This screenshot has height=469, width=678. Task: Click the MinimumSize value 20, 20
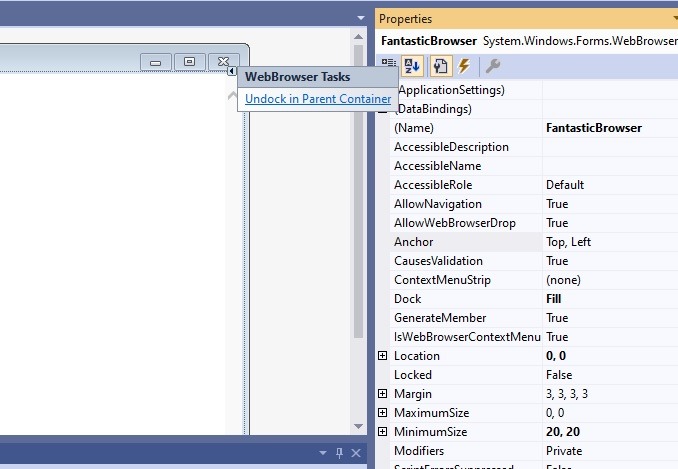click(563, 432)
